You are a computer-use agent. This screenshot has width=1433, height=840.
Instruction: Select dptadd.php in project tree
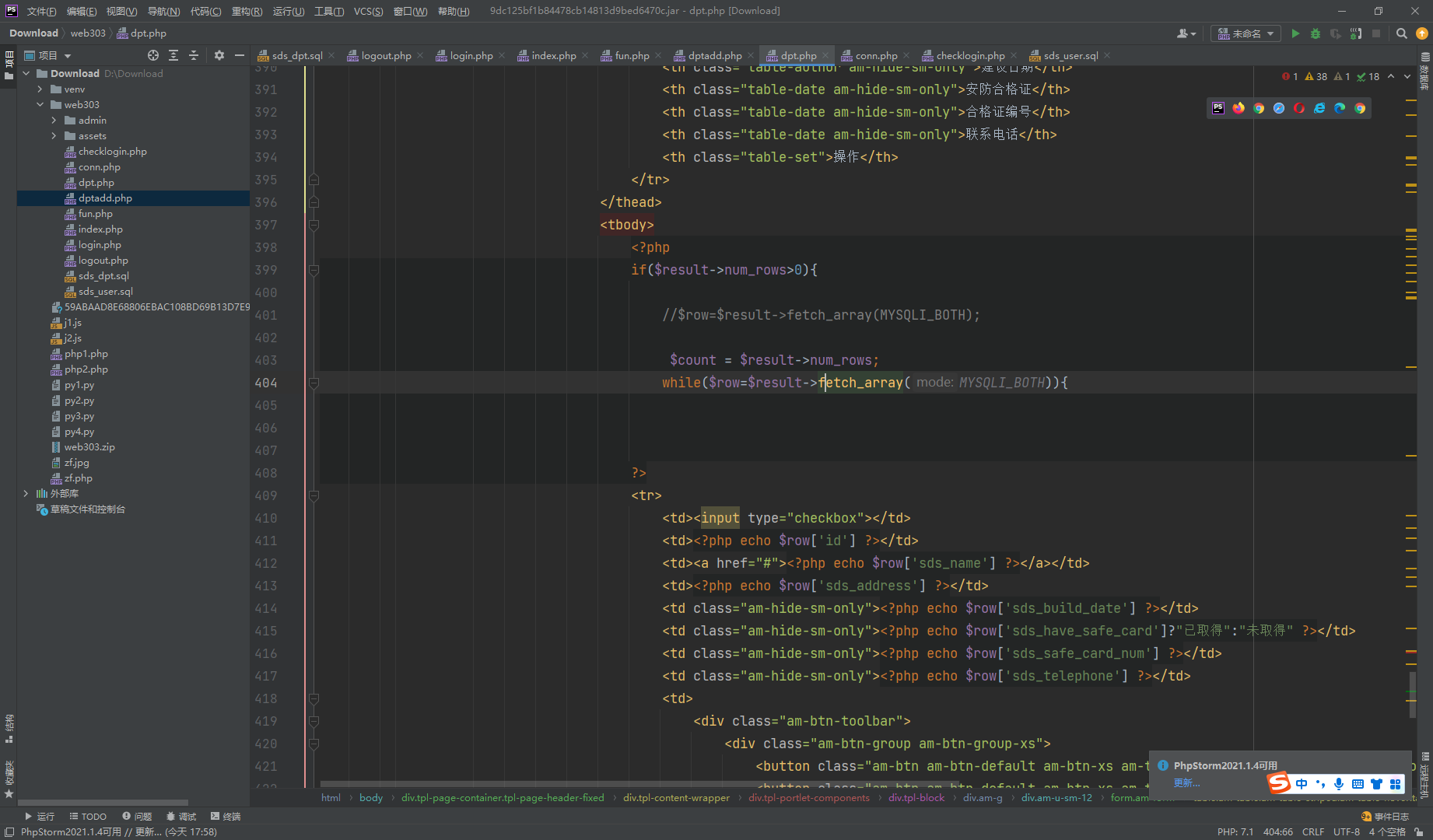[x=105, y=198]
